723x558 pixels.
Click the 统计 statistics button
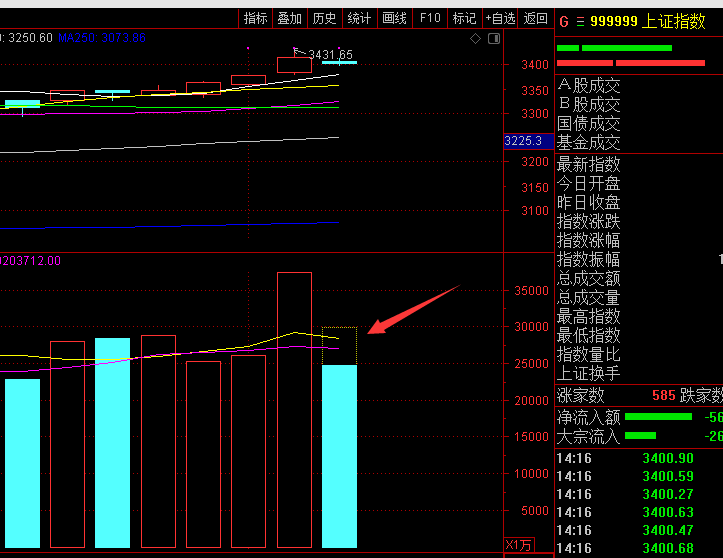point(359,18)
